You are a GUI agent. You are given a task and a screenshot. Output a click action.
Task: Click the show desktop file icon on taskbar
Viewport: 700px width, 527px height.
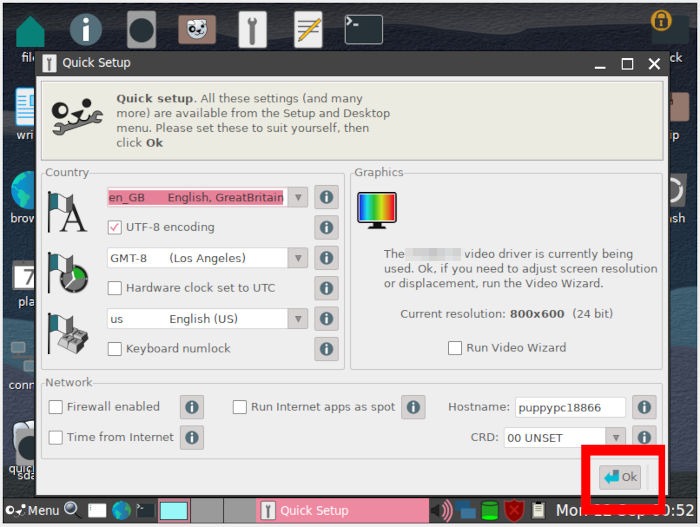(97, 510)
